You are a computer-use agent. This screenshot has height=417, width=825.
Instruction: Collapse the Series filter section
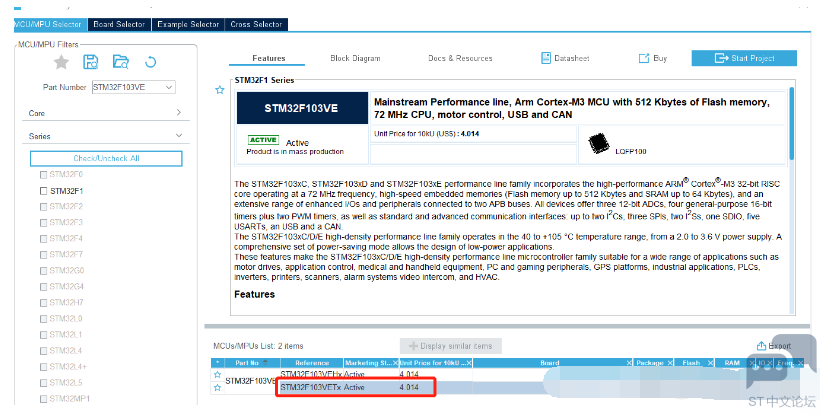tap(179, 136)
